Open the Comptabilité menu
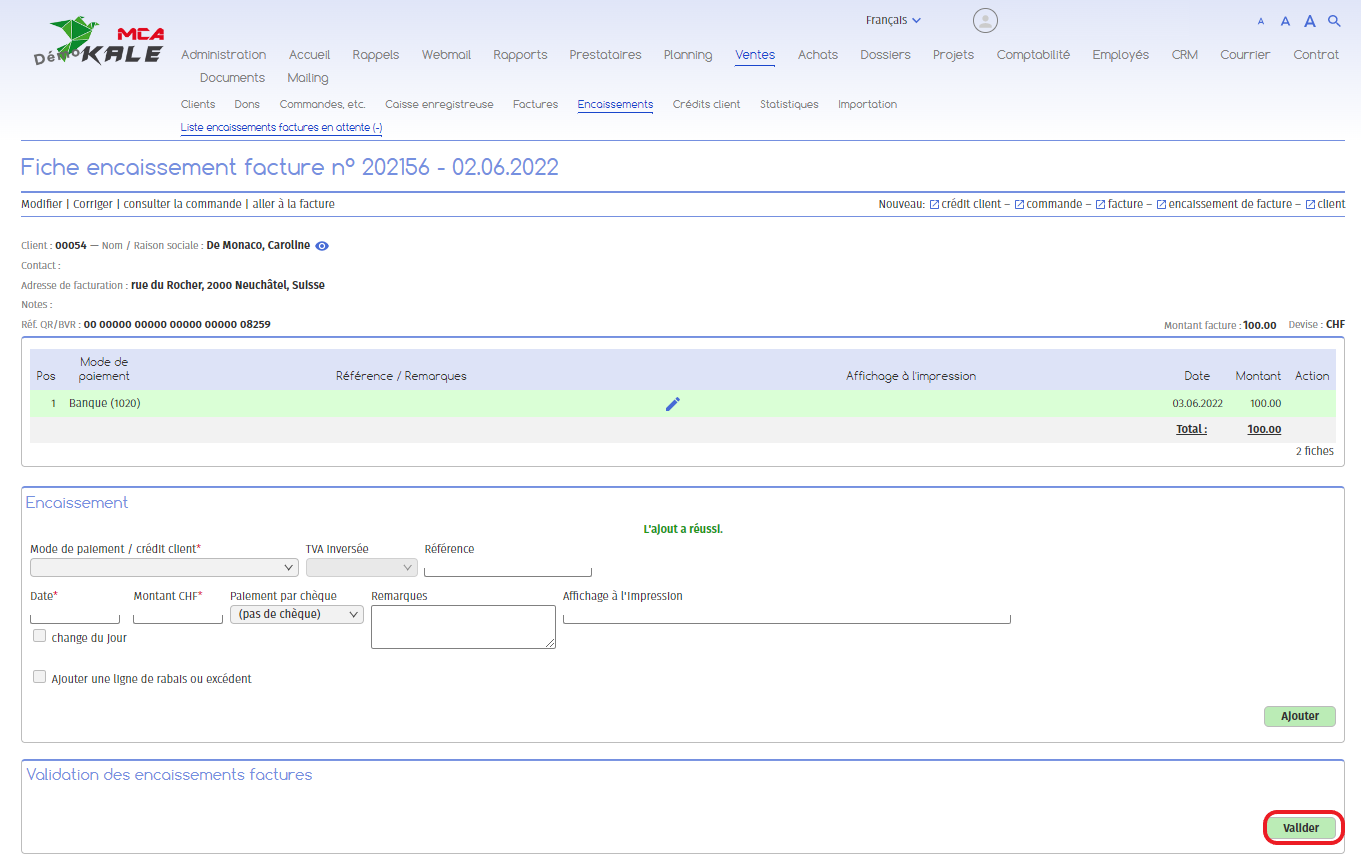The image size is (1361, 861). click(1033, 55)
